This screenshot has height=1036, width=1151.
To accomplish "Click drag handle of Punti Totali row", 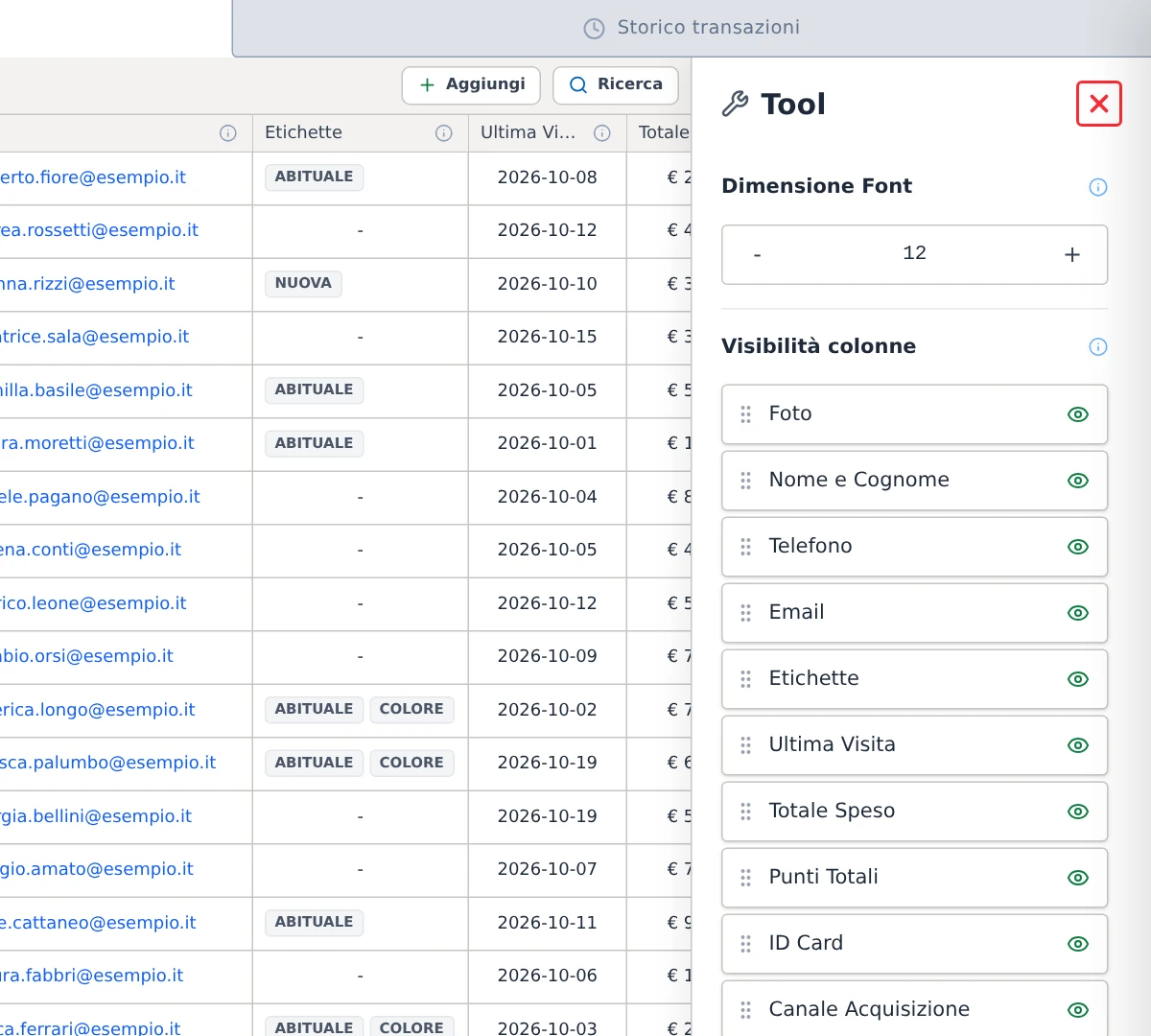I will click(746, 878).
